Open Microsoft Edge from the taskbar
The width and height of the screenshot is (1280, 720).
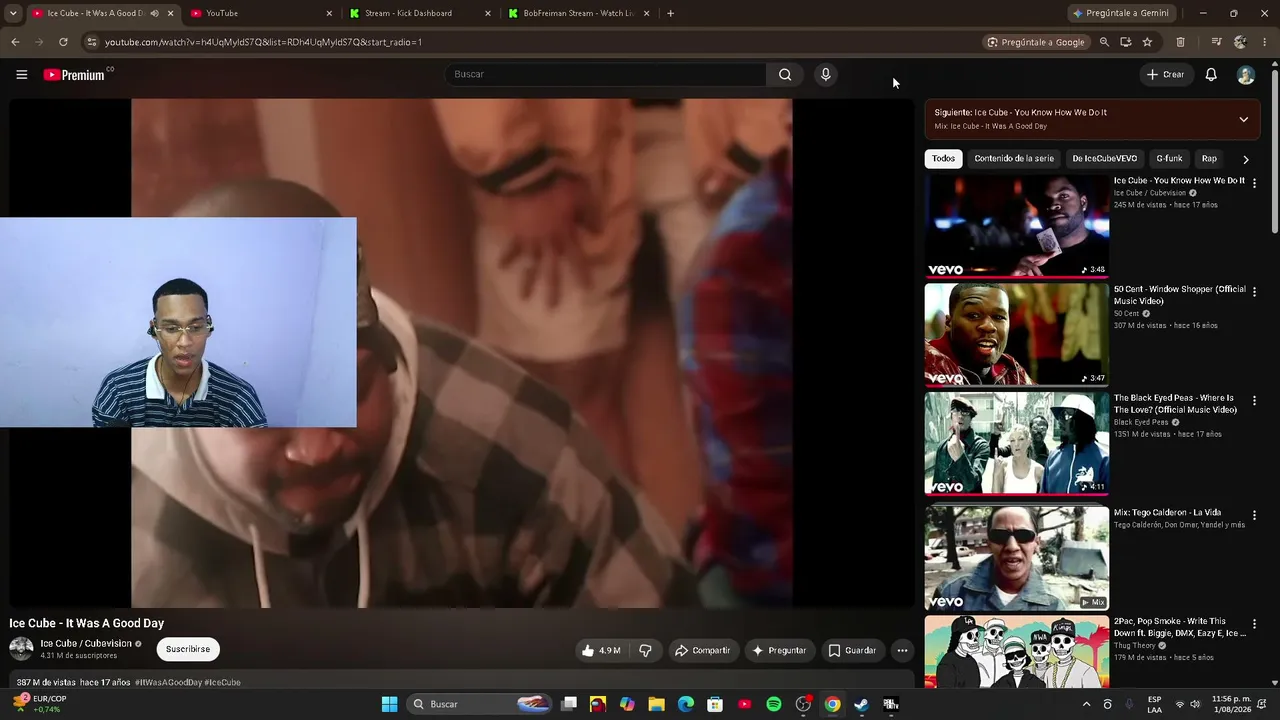pos(686,704)
